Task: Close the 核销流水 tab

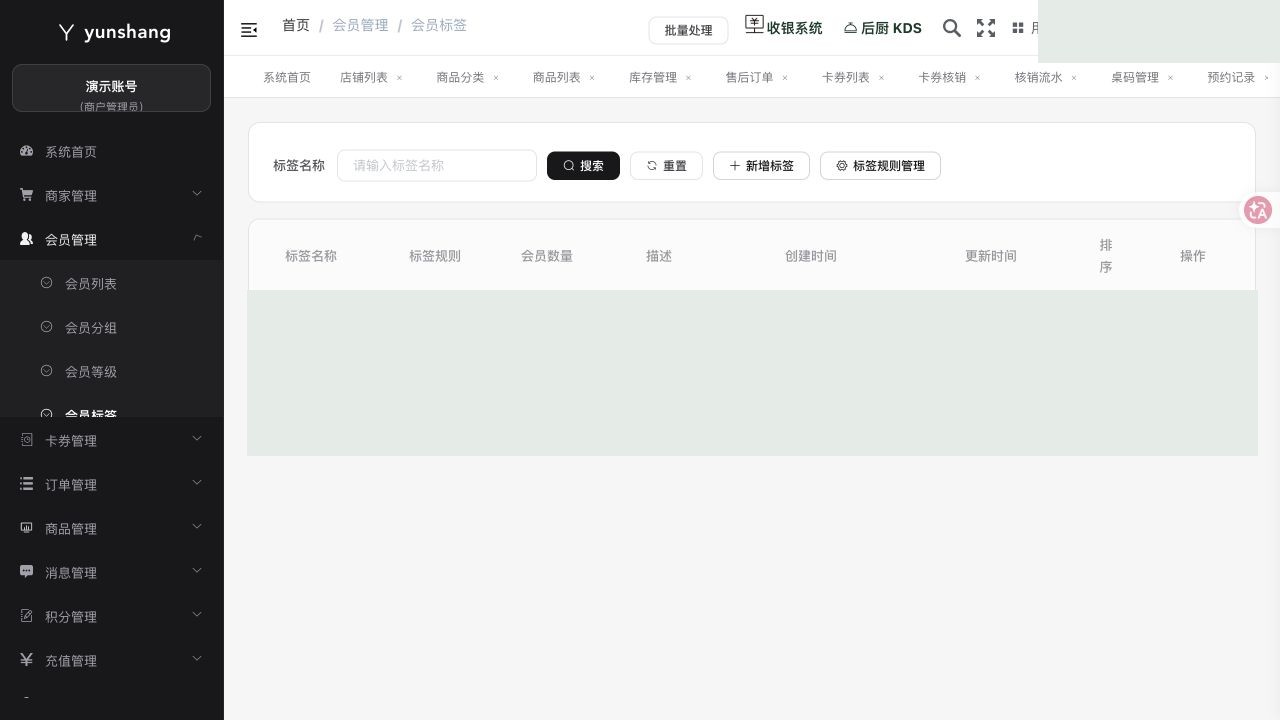Action: point(1074,78)
